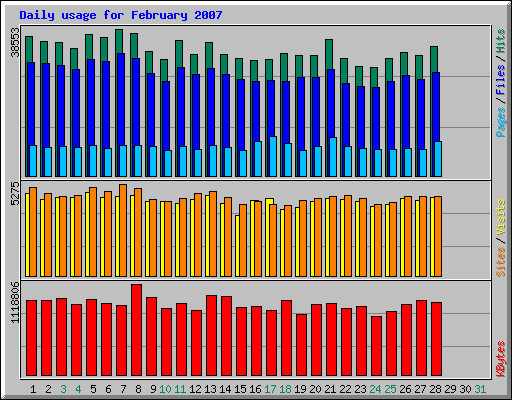This screenshot has width=512, height=400.
Task: Click the red KBytes bar for day 13
Action: pos(212,335)
